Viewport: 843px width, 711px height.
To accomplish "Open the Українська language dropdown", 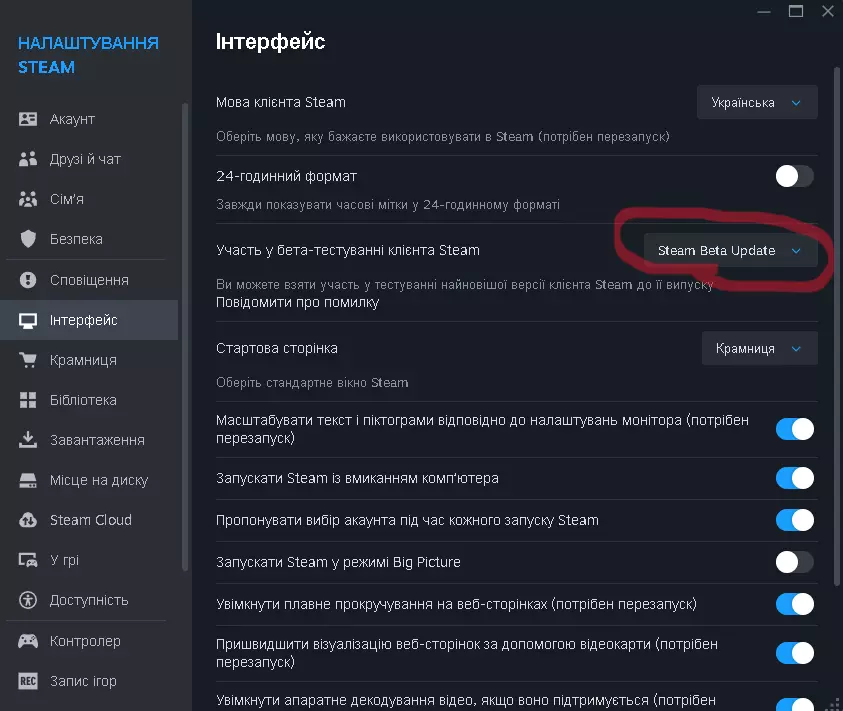I will [x=757, y=102].
